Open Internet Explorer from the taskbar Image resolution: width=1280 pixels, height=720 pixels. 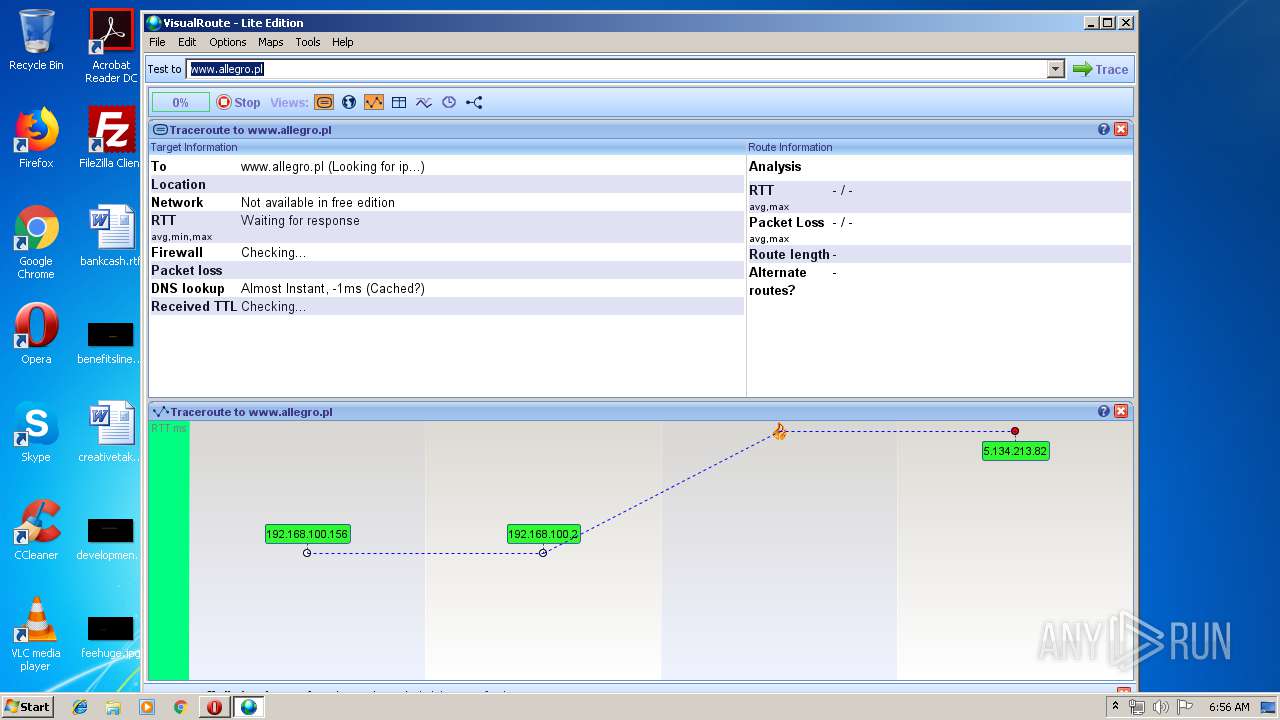coord(80,707)
